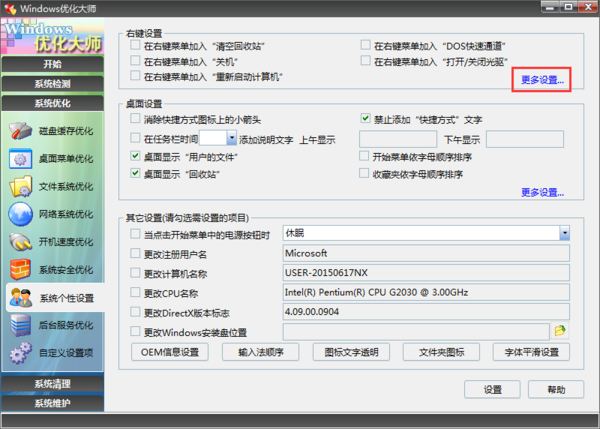Select the 桌面菜单优化 icon

[20, 159]
